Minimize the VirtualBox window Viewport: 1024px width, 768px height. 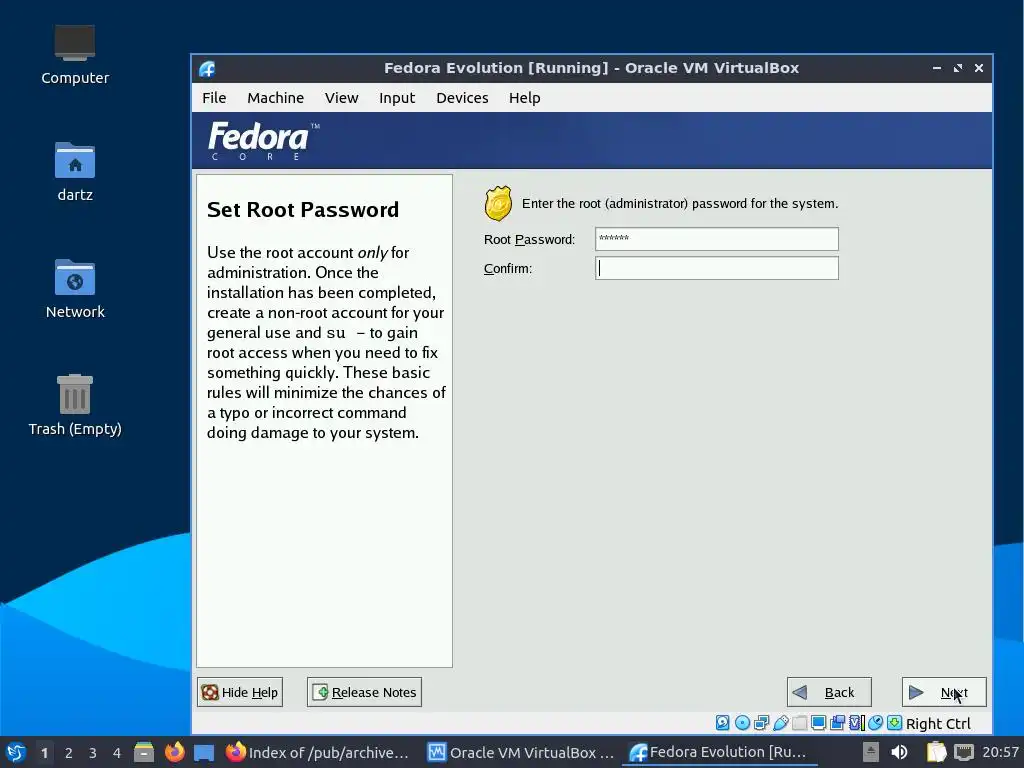point(937,68)
